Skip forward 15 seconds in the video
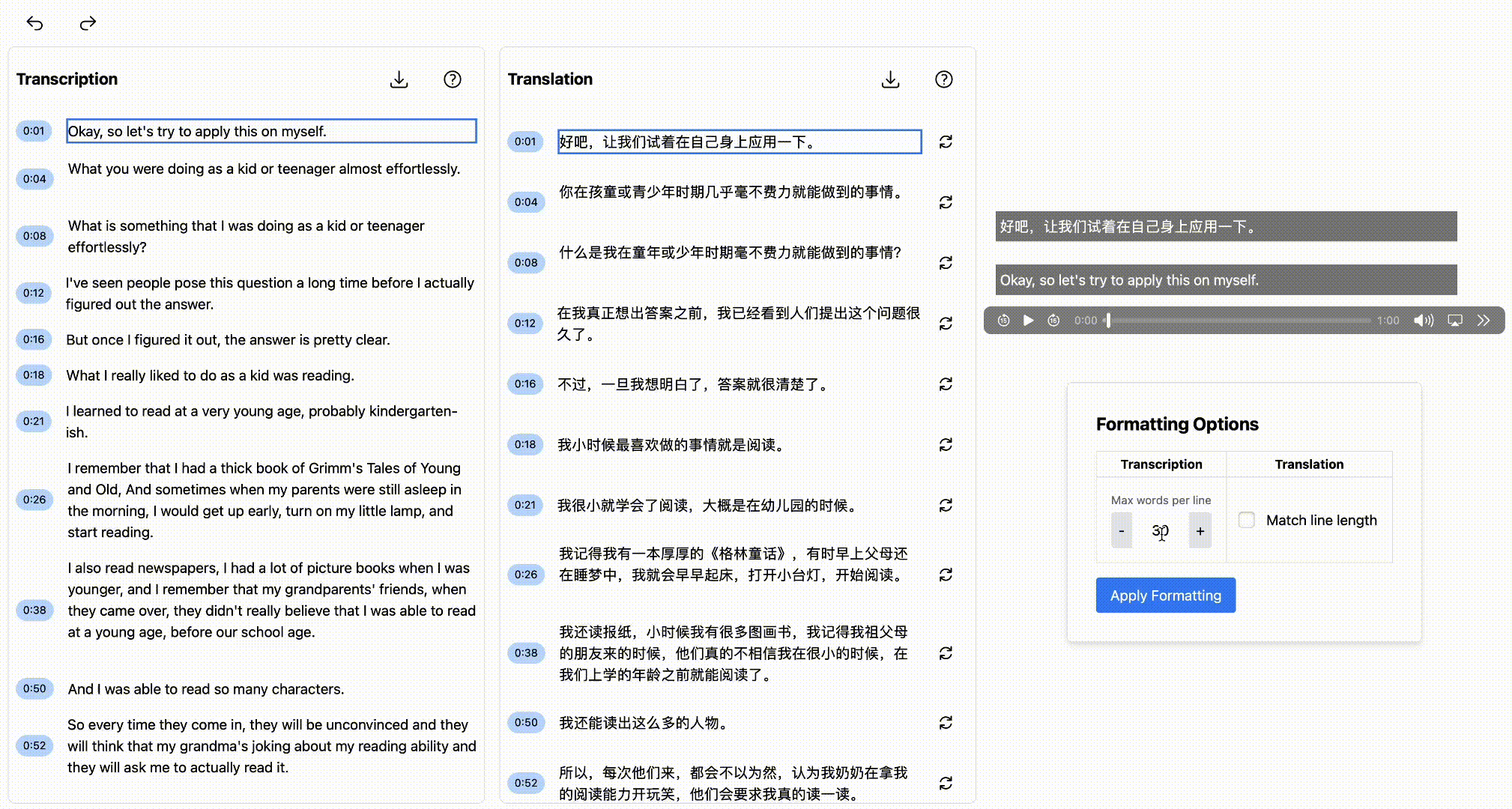Image resolution: width=1512 pixels, height=809 pixels. 1053,320
